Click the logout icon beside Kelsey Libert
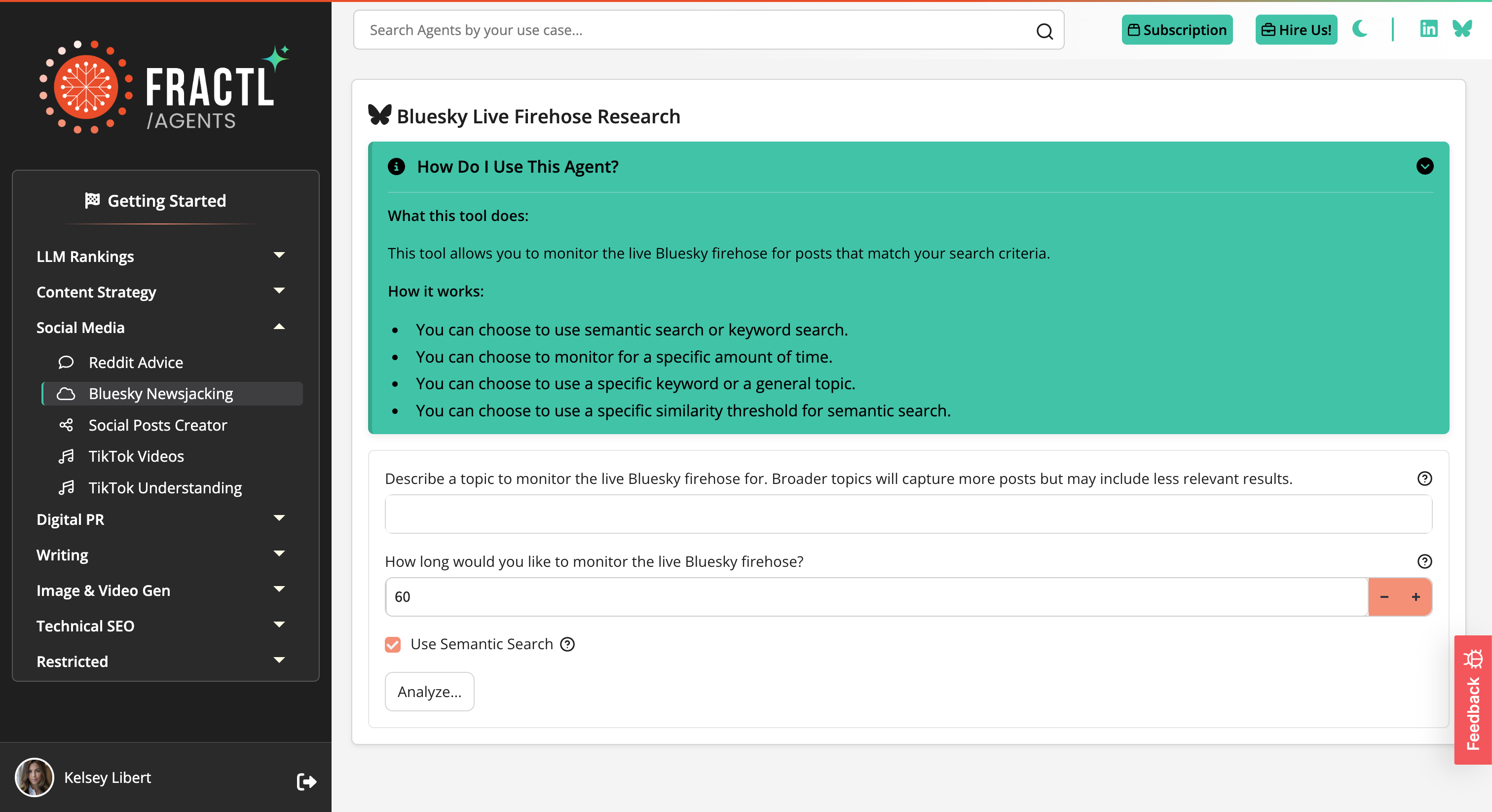 pos(306,781)
